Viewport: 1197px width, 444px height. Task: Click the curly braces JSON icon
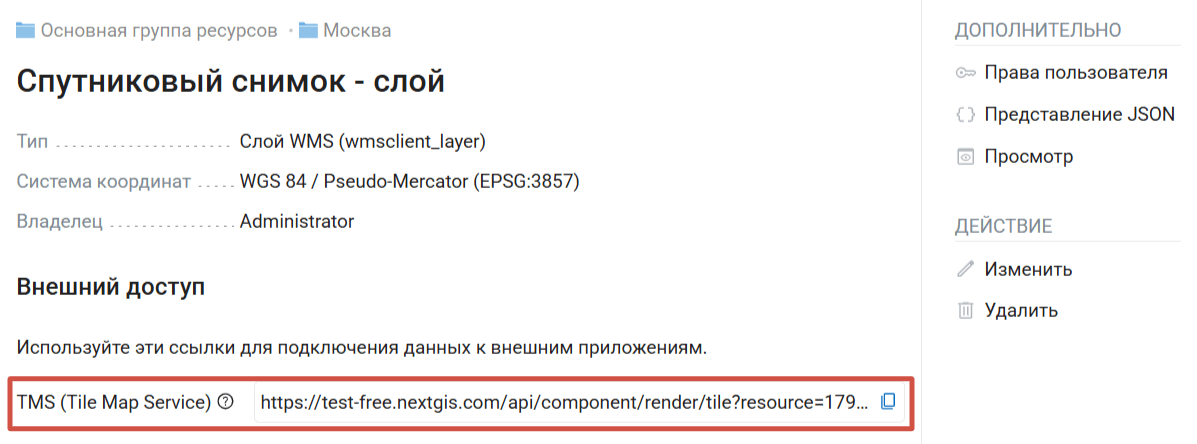(965, 115)
